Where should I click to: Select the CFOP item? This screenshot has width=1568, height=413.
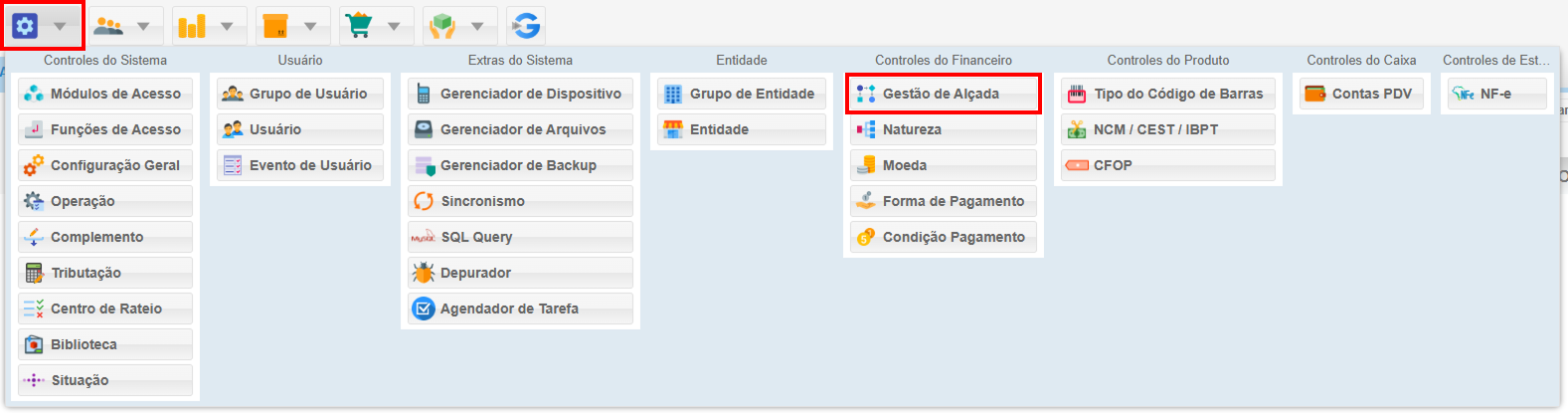point(1168,165)
